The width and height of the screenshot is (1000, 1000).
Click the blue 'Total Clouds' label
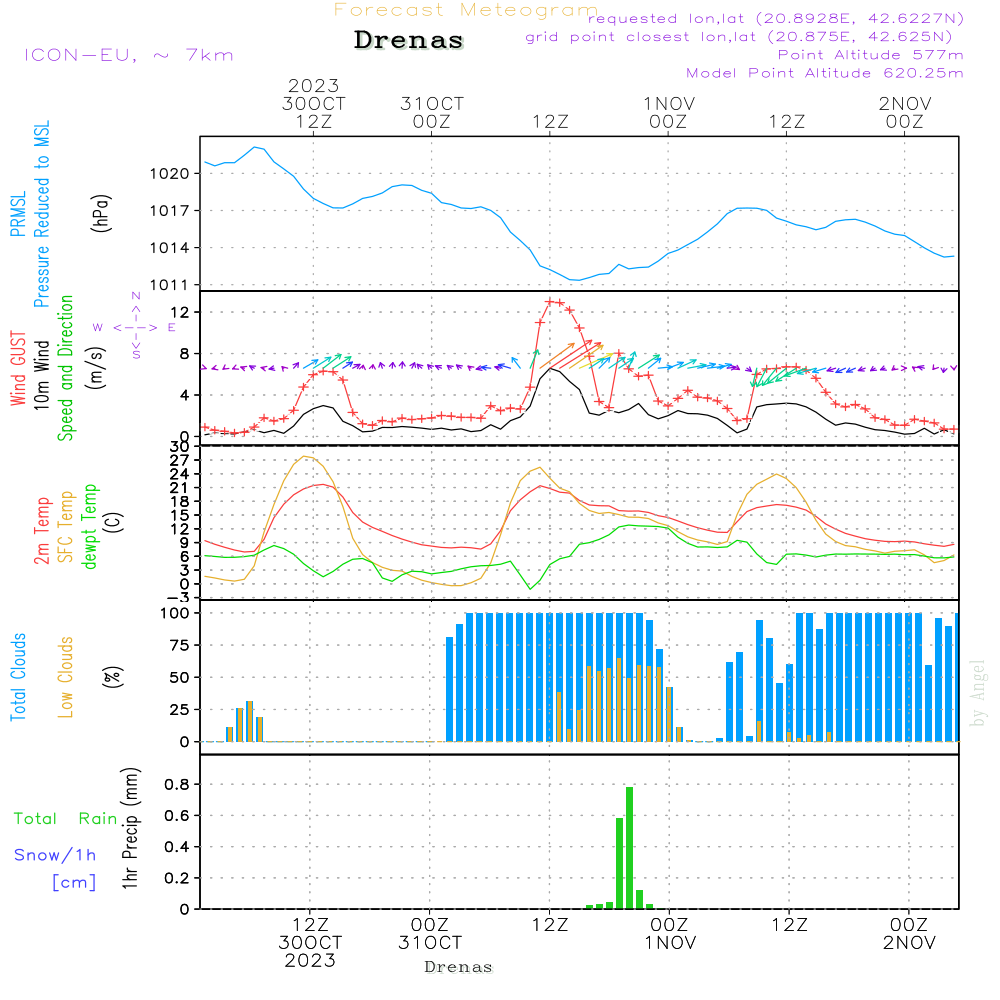[18, 677]
